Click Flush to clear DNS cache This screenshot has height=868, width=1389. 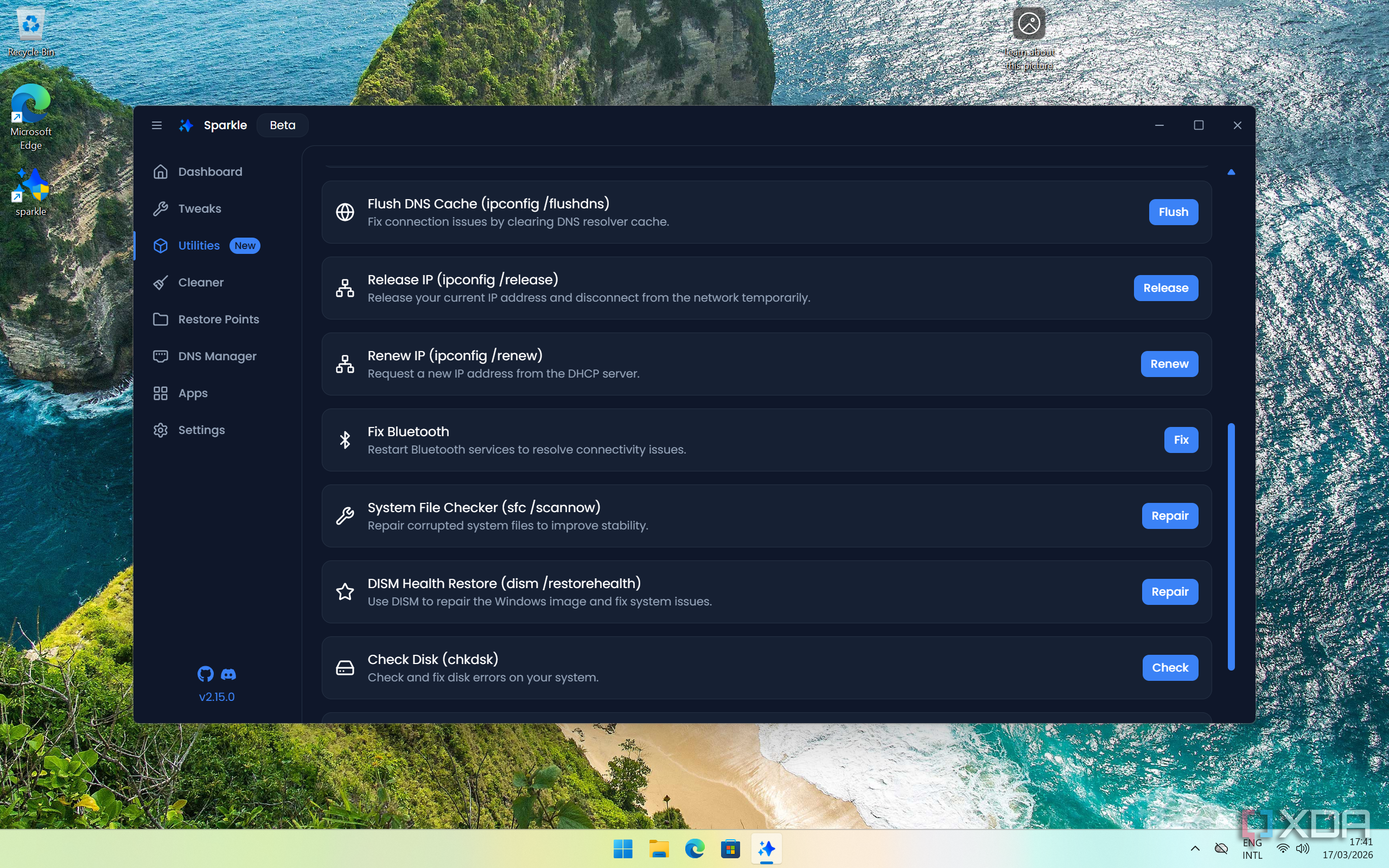tap(1173, 212)
